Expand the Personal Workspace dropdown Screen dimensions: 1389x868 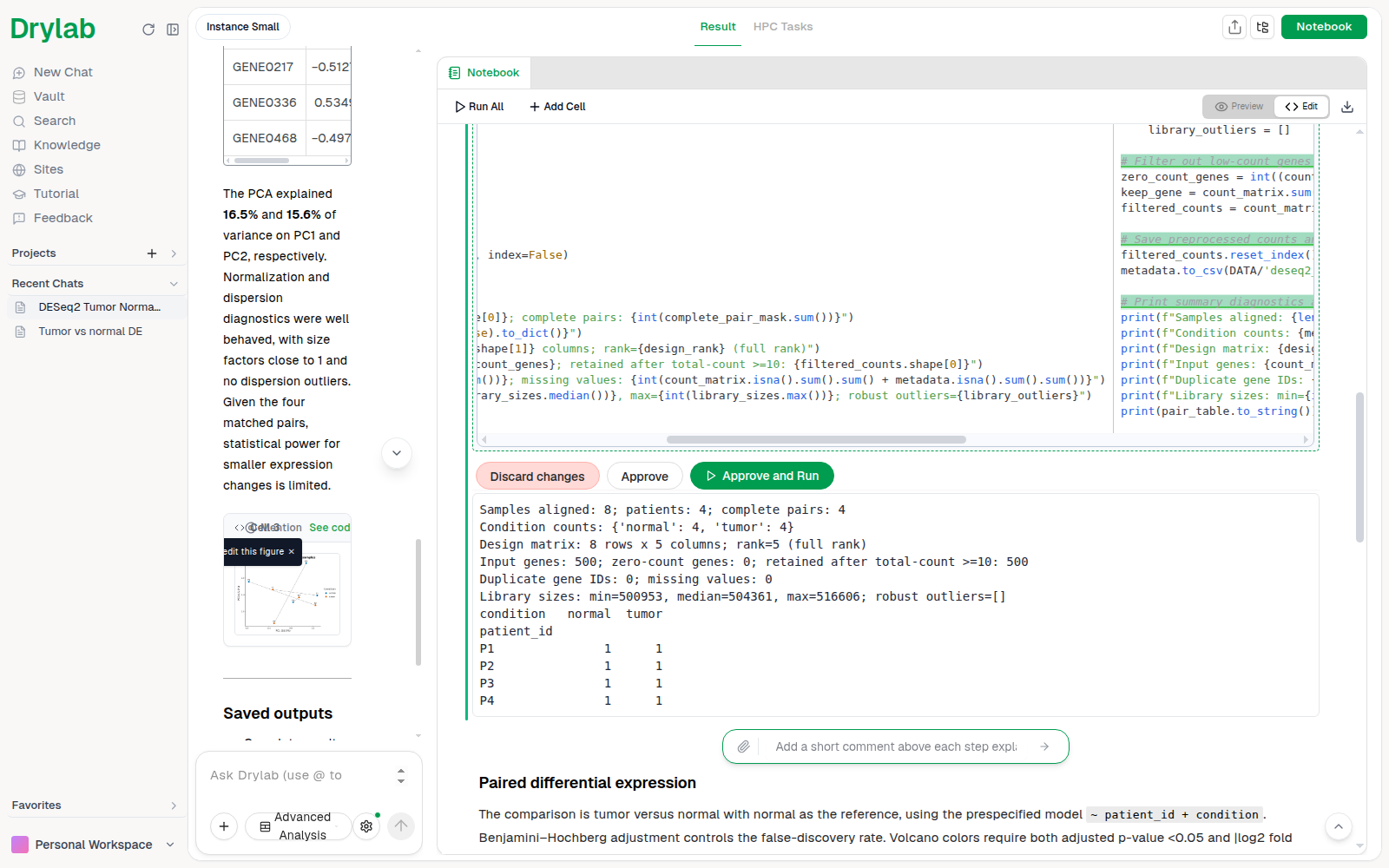tap(170, 845)
